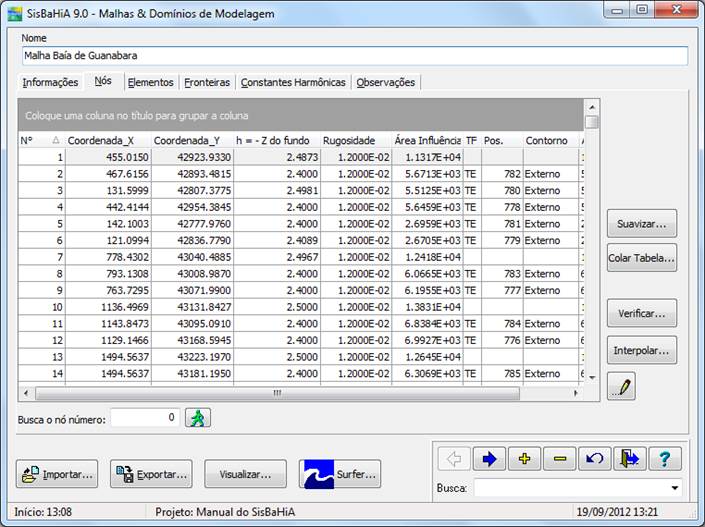Go to next record with blue arrow
The width and height of the screenshot is (705, 527).
(489, 459)
